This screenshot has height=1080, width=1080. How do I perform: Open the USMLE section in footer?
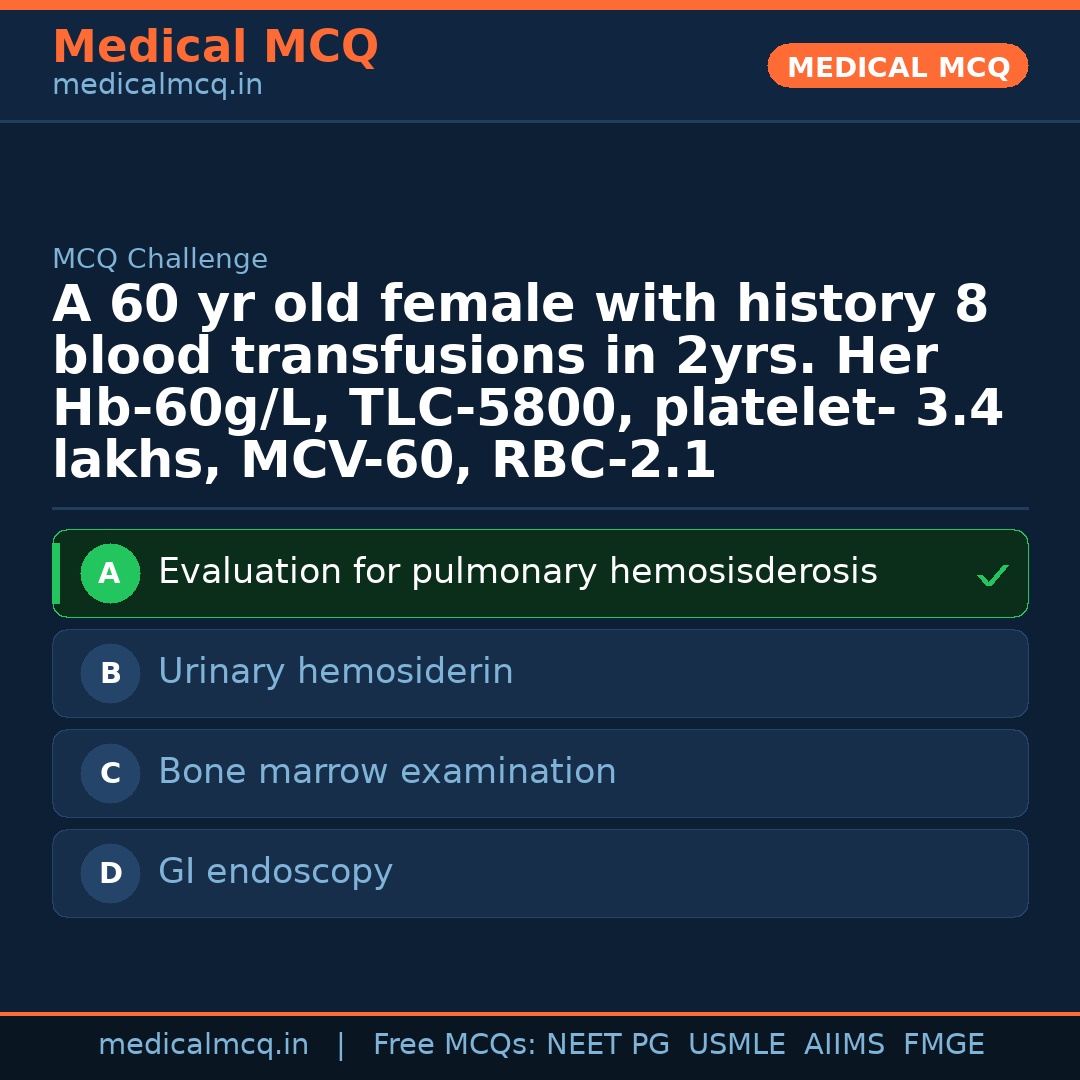tap(737, 1043)
